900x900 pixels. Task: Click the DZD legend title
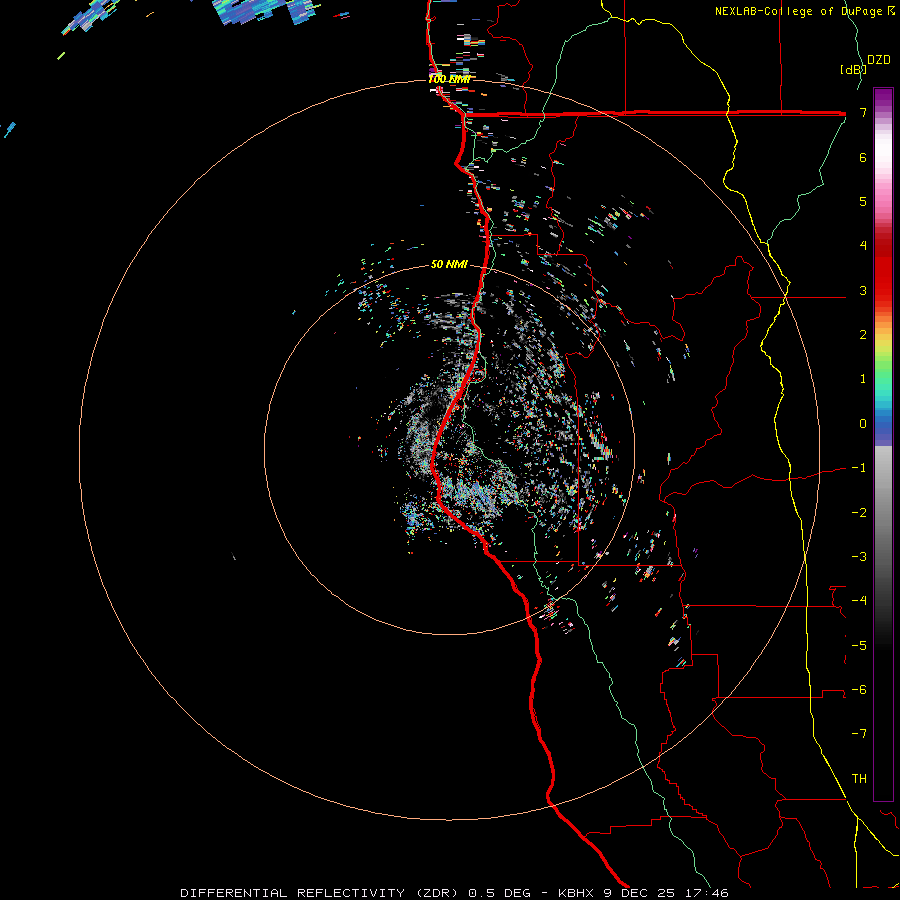tap(879, 60)
